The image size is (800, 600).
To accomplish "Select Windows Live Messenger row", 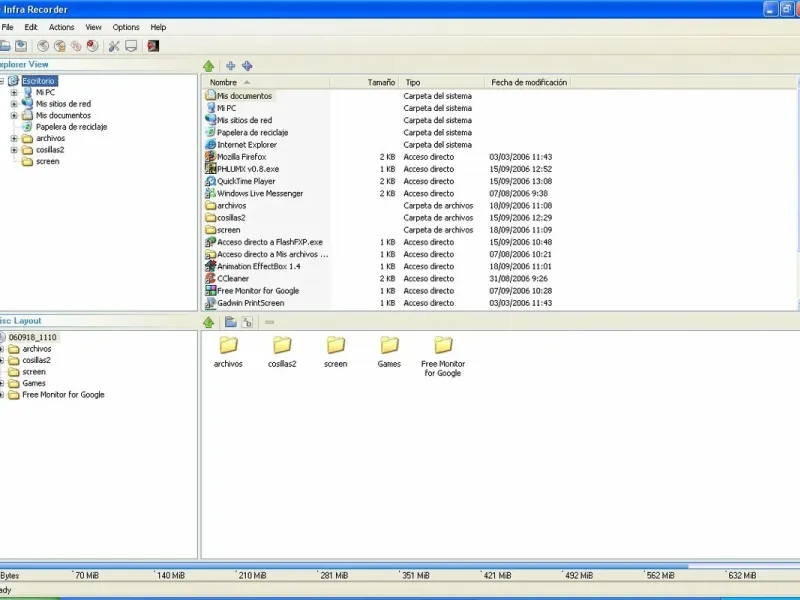I will tap(260, 193).
